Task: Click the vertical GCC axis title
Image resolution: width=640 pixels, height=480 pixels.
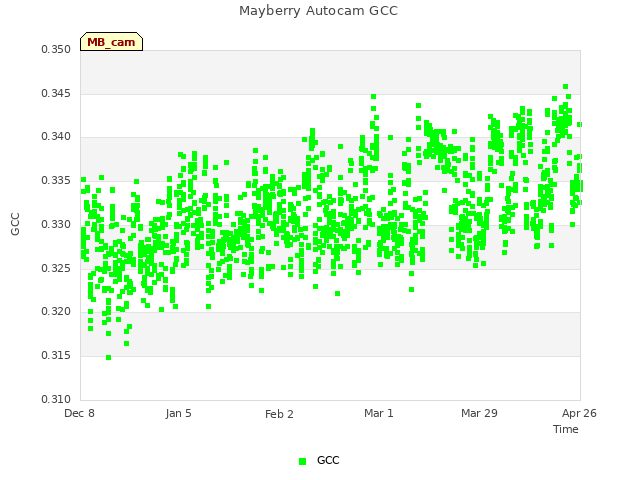Action: click(15, 224)
